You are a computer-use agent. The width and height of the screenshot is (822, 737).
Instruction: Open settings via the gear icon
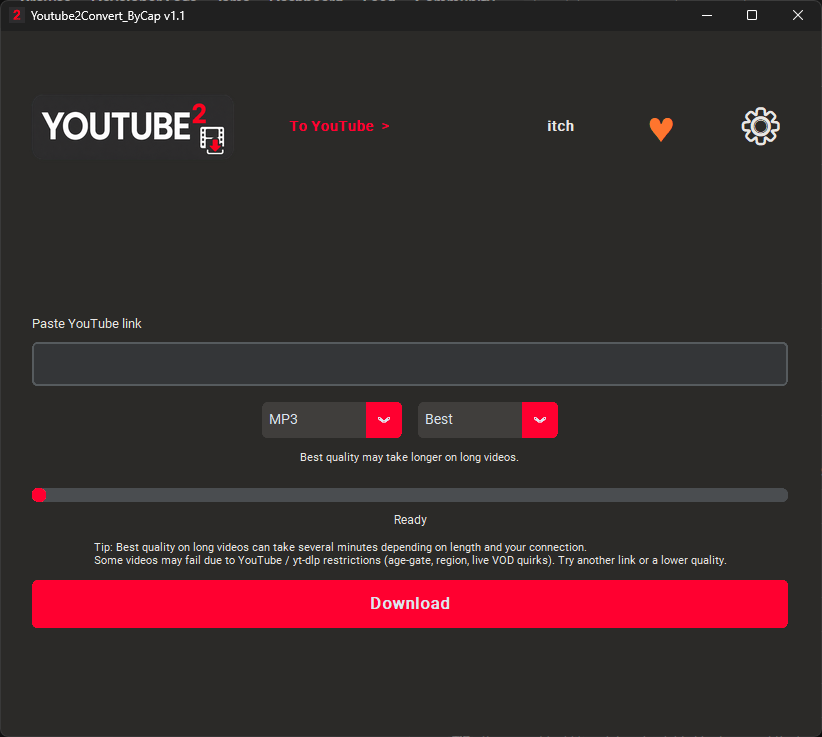pos(760,126)
